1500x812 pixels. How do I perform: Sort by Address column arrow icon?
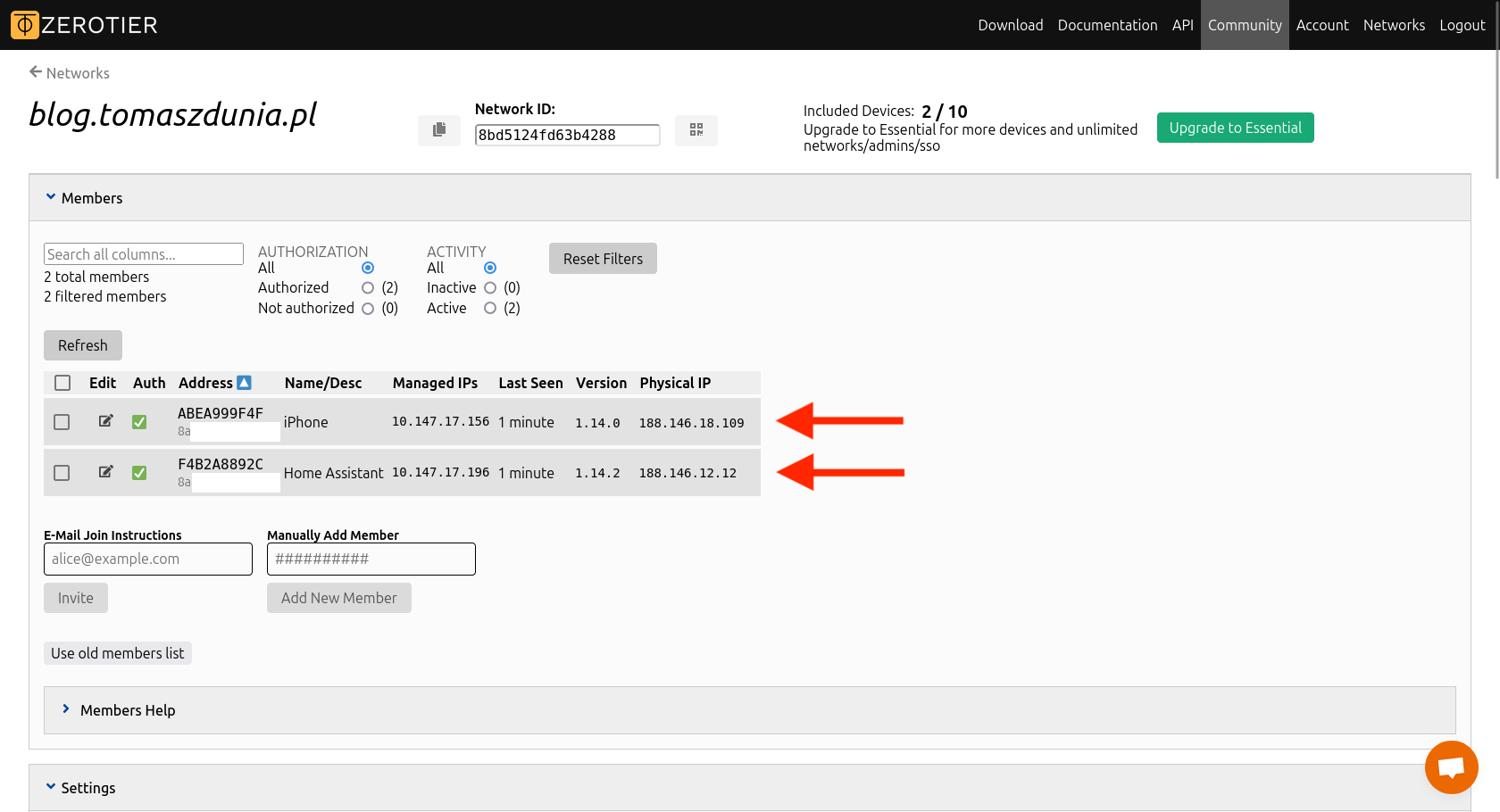pos(244,383)
